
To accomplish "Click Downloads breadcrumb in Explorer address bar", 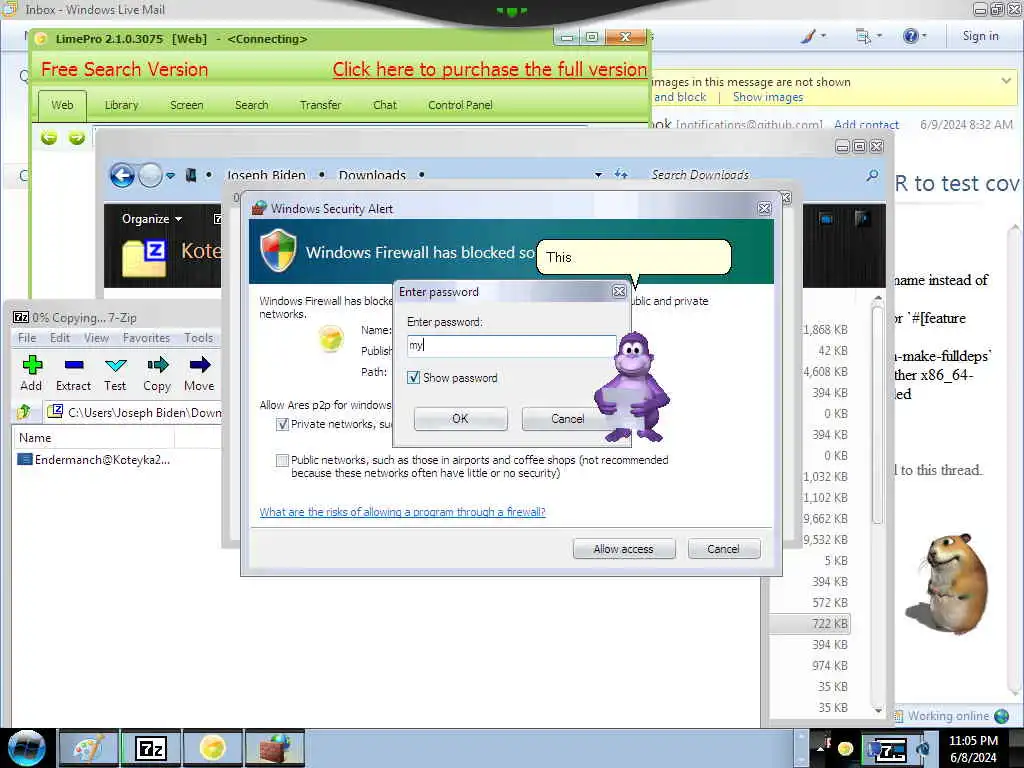I will pyautogui.click(x=372, y=175).
